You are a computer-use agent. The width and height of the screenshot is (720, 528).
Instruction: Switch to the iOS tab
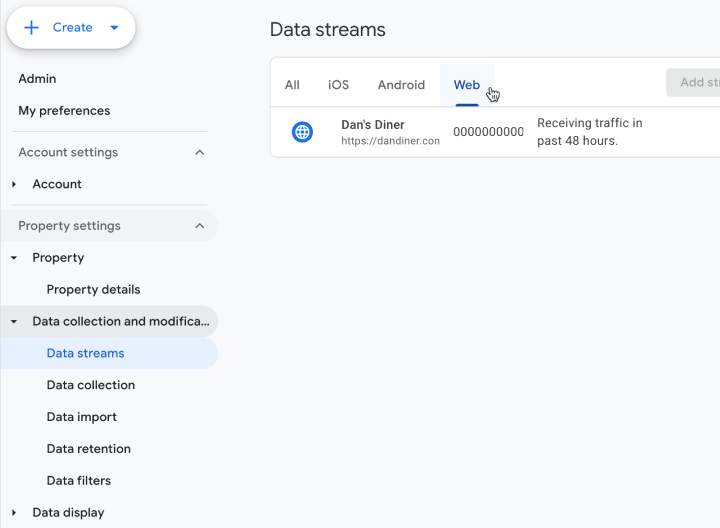[339, 85]
